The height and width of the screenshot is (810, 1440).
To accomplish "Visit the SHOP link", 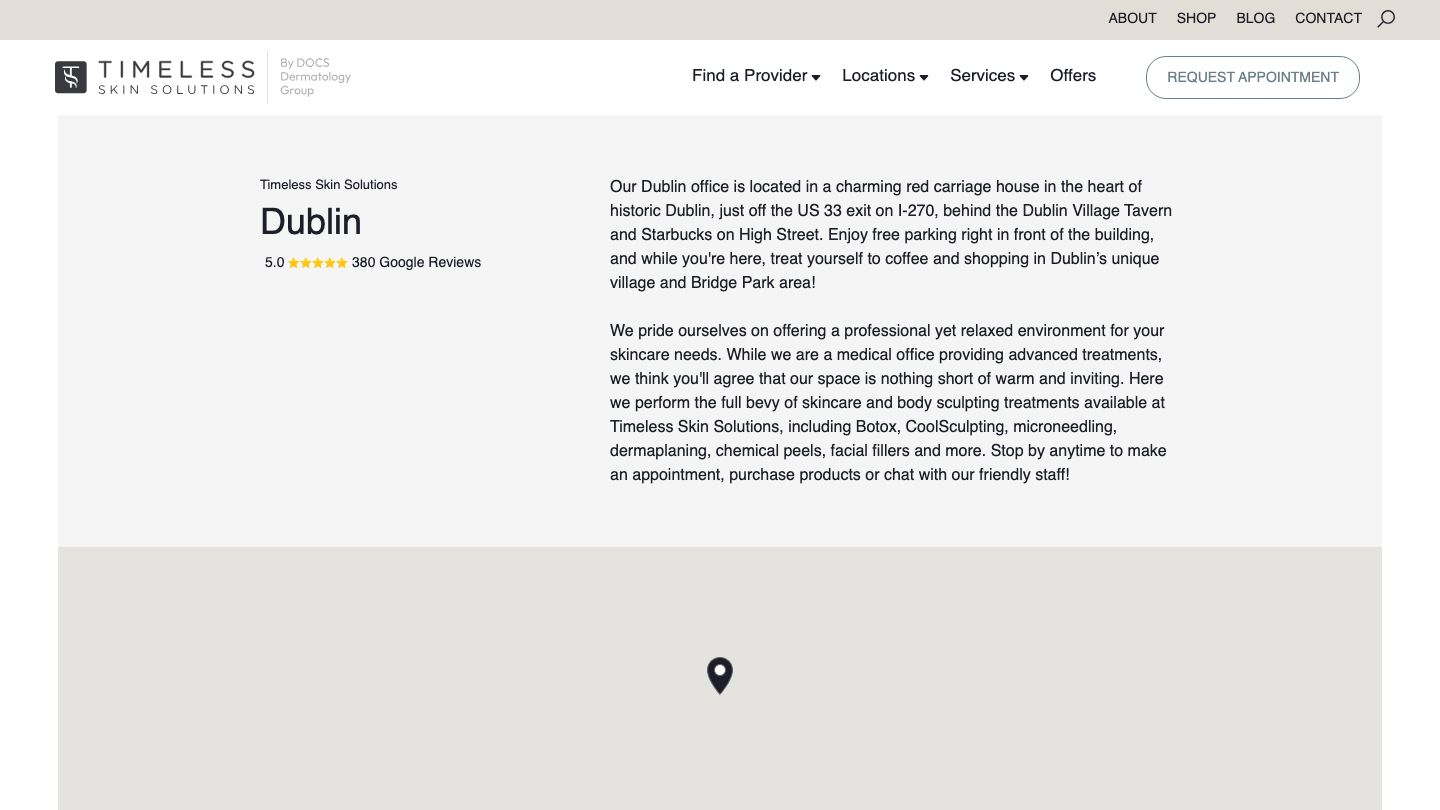I will pos(1196,18).
